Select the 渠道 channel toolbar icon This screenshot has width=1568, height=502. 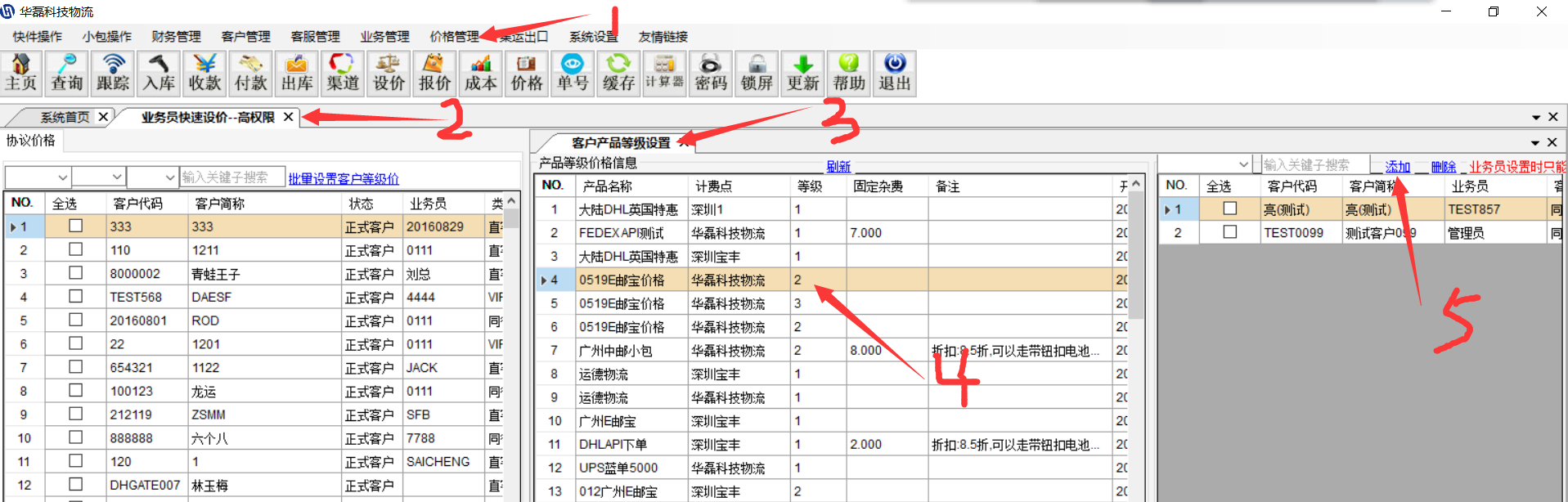(343, 73)
